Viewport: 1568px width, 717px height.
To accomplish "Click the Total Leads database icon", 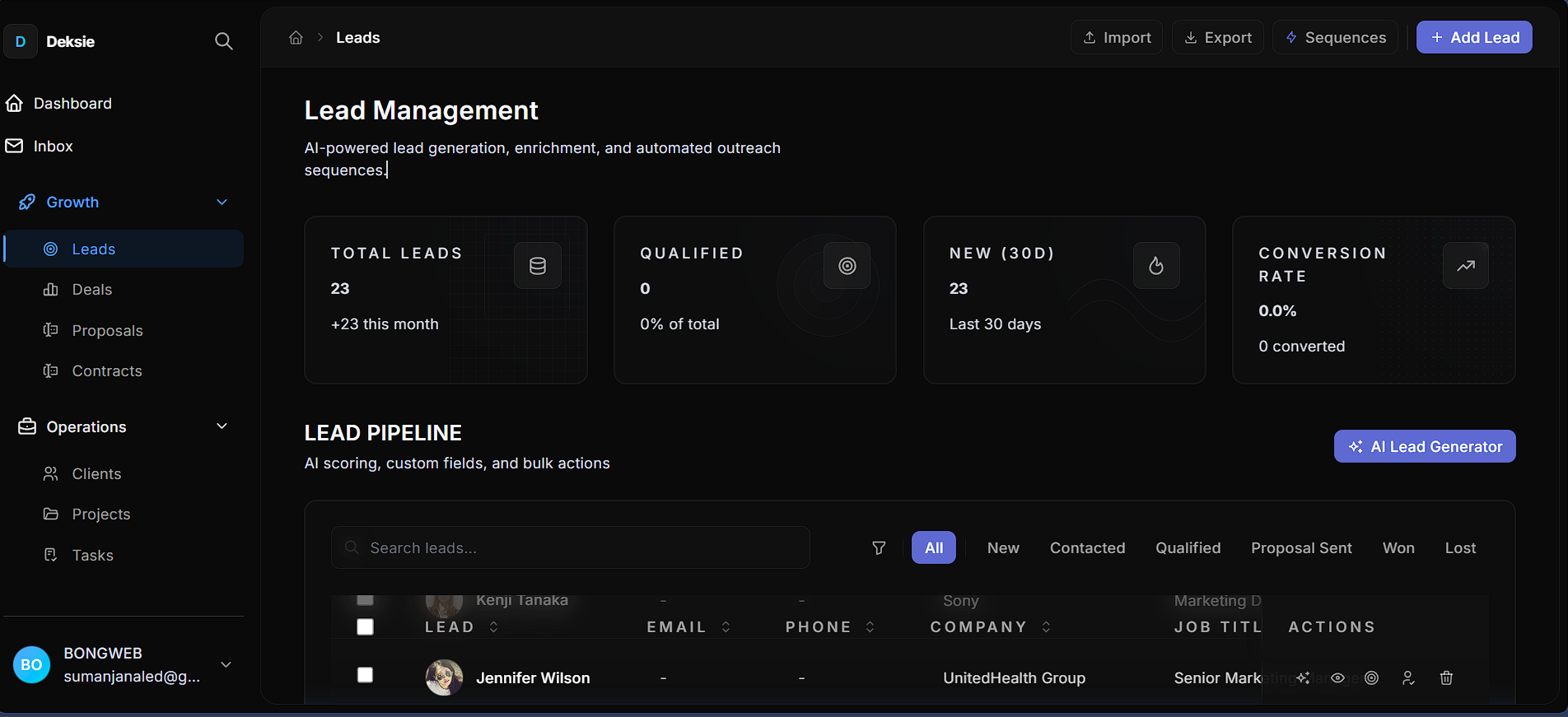I will point(537,266).
